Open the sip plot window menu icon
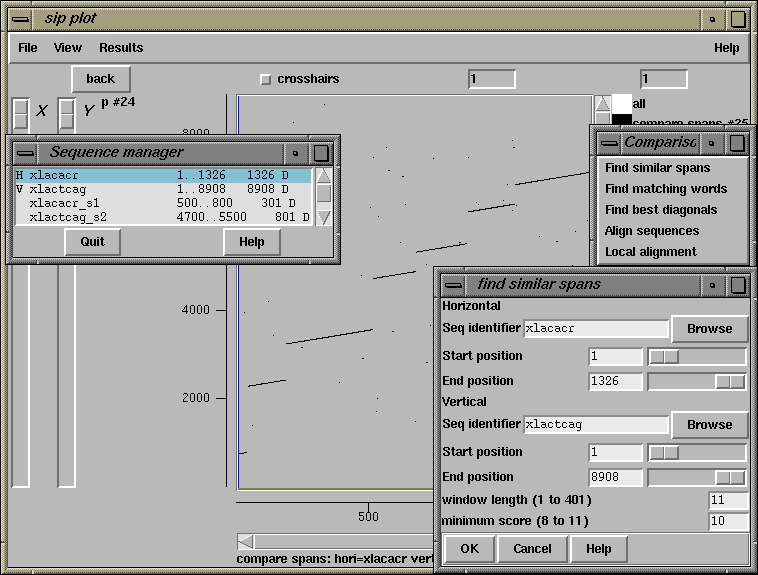Viewport: 758px width, 575px height. tap(21, 19)
